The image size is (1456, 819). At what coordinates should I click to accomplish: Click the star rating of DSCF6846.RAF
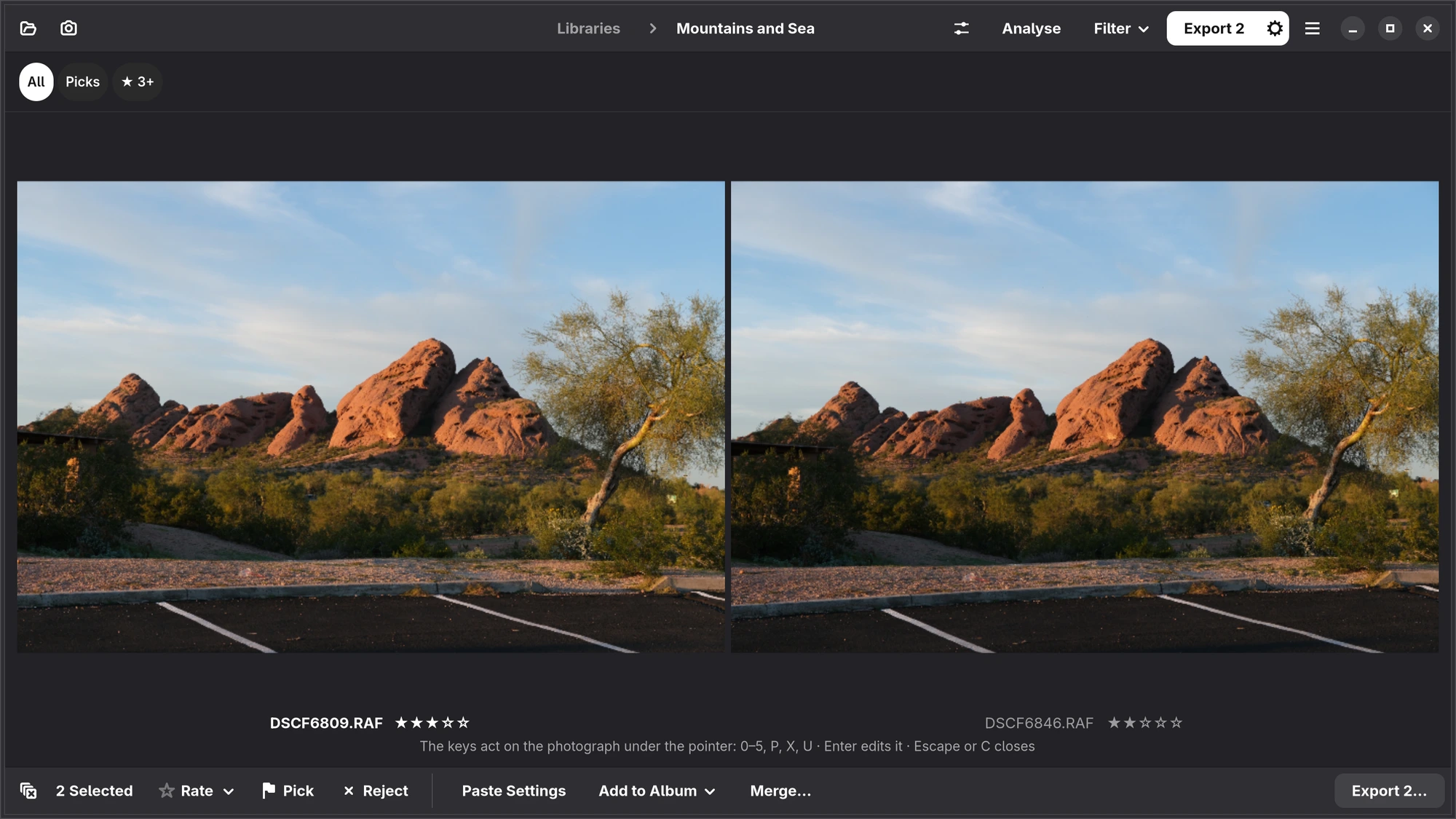(1145, 723)
